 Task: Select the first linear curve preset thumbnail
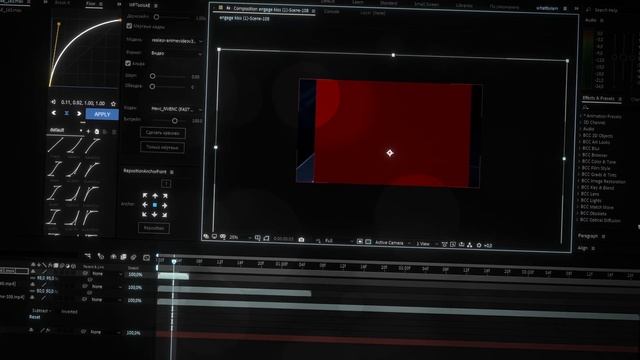click(55, 146)
